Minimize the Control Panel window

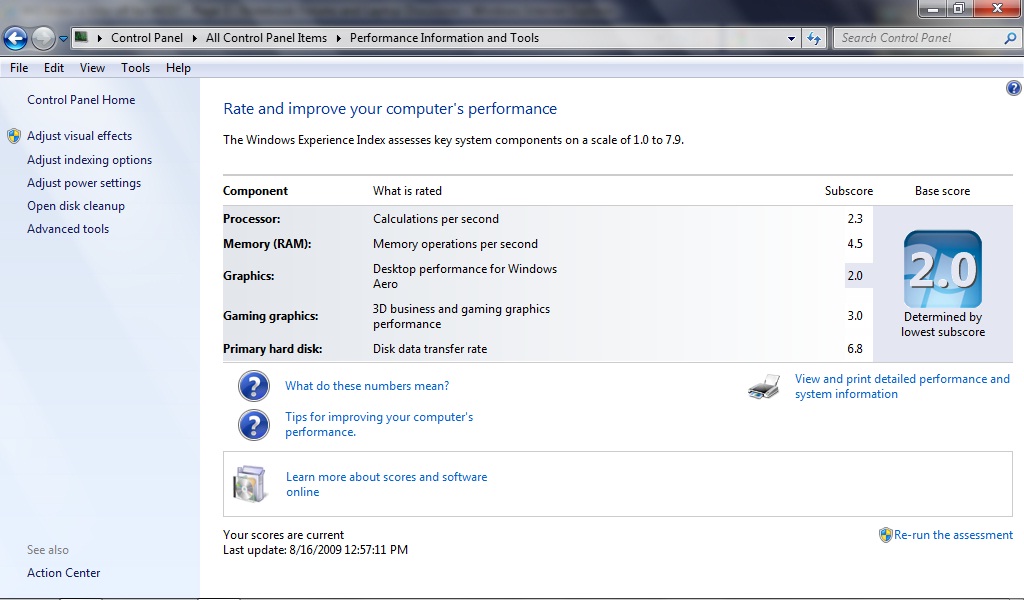[933, 8]
